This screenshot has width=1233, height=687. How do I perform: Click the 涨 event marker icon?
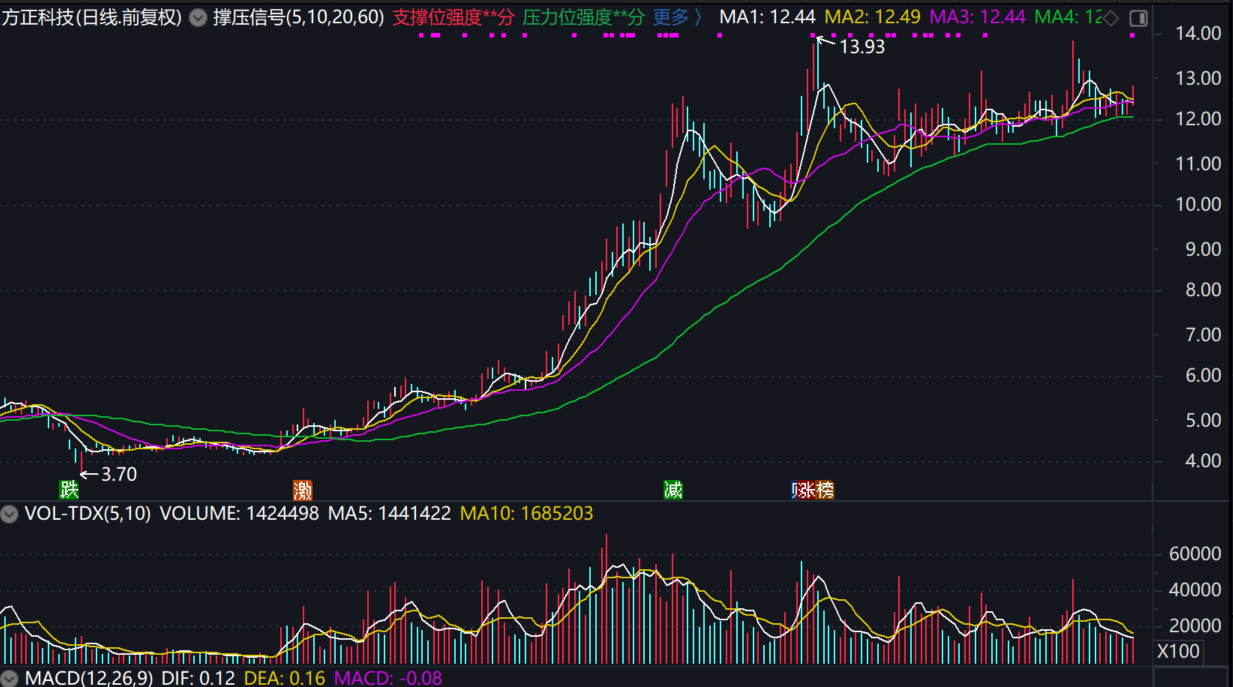(x=801, y=490)
